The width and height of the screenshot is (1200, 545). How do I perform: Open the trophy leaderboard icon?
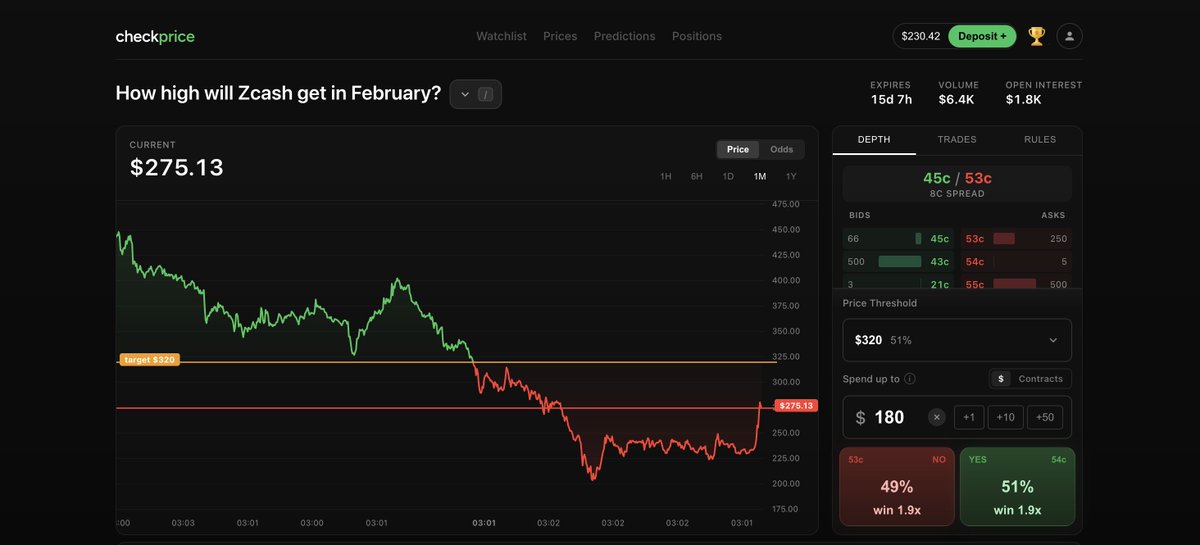(1036, 36)
